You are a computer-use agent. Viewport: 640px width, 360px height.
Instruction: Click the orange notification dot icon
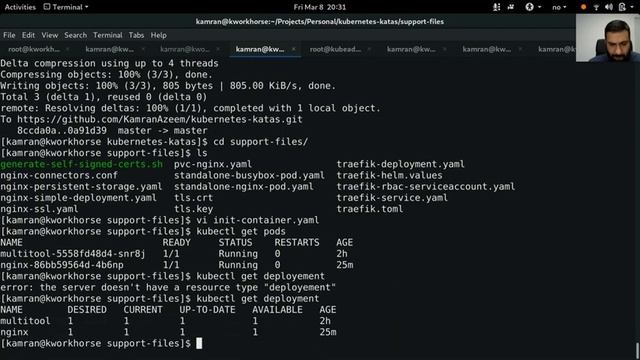point(583,7)
